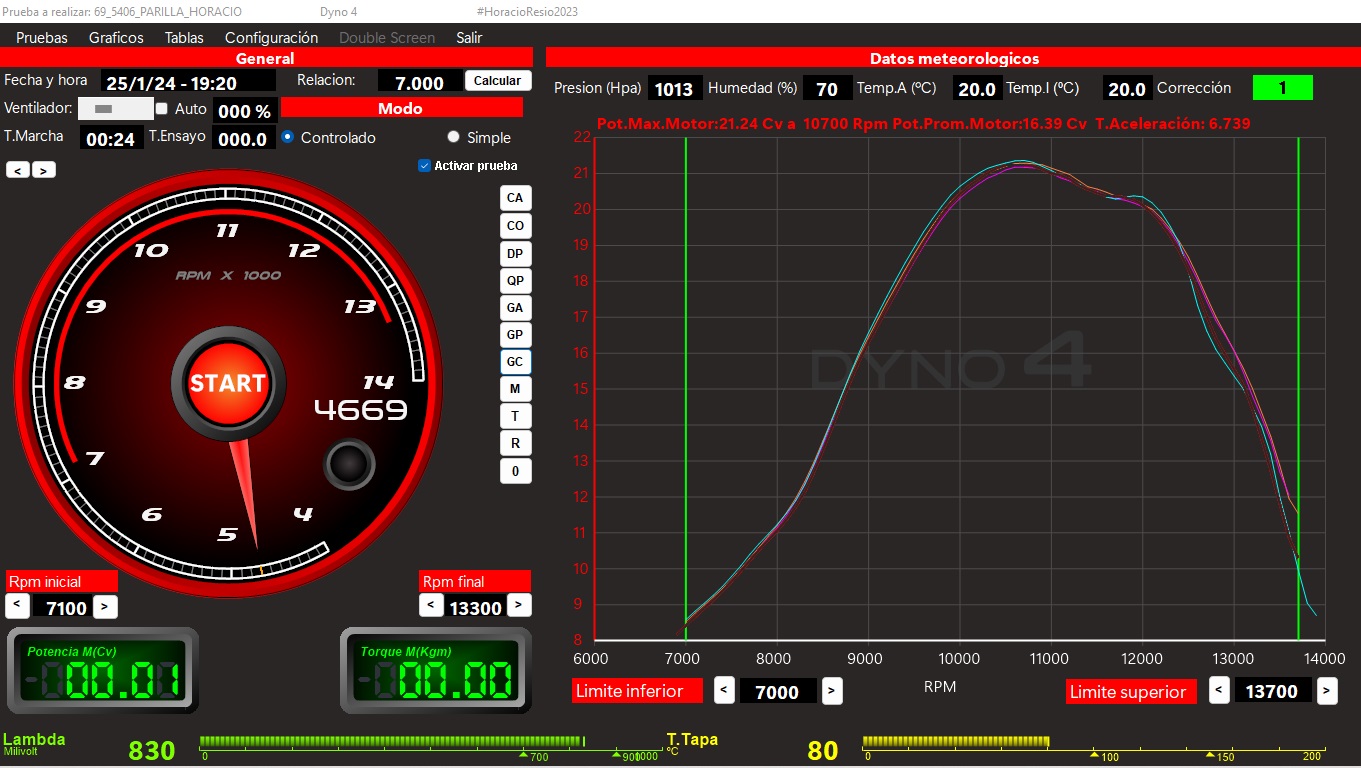Click the CA side button
Image resolution: width=1361 pixels, height=768 pixels.
[x=515, y=198]
